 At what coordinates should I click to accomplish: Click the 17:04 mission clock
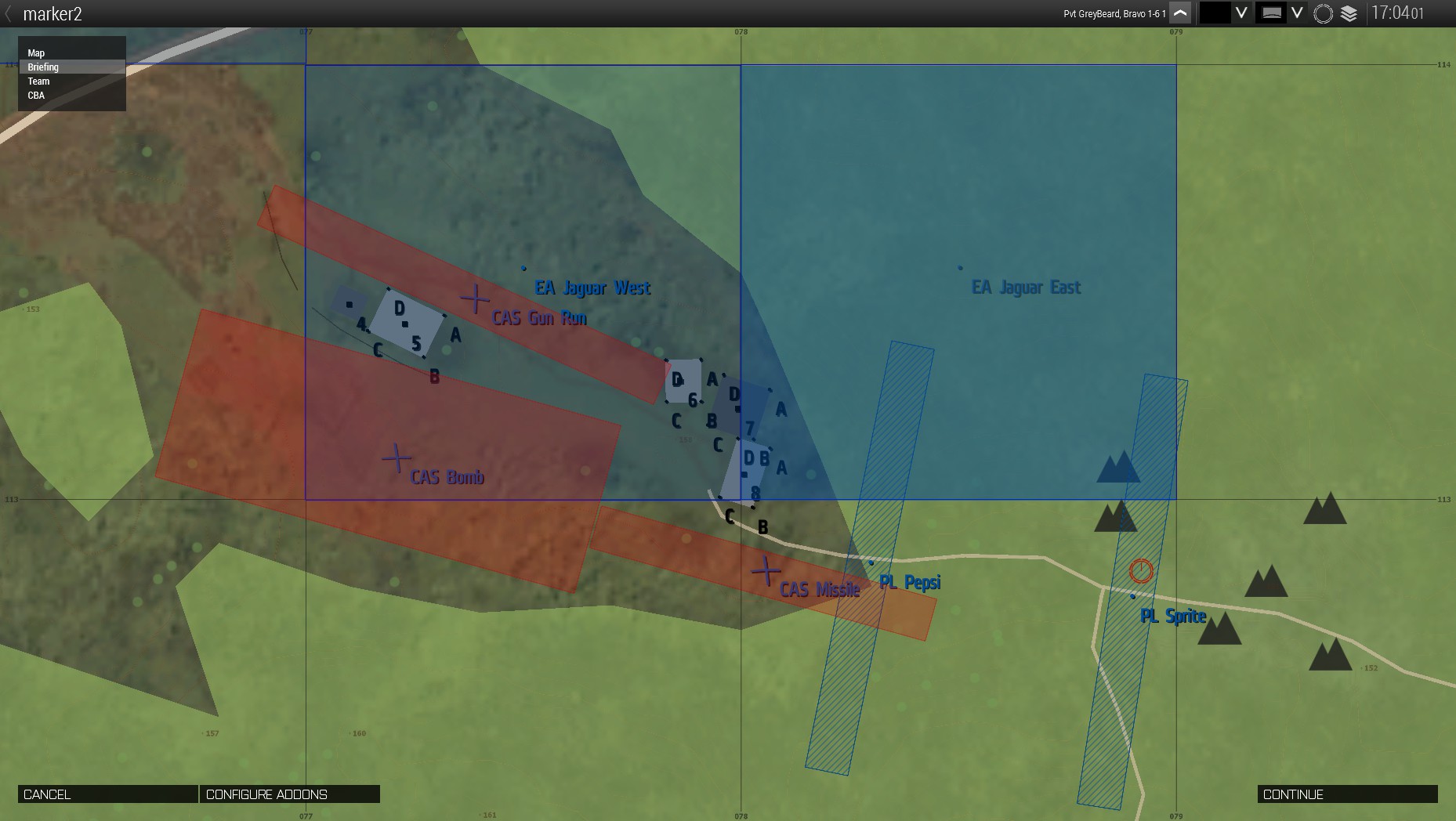(x=1397, y=13)
